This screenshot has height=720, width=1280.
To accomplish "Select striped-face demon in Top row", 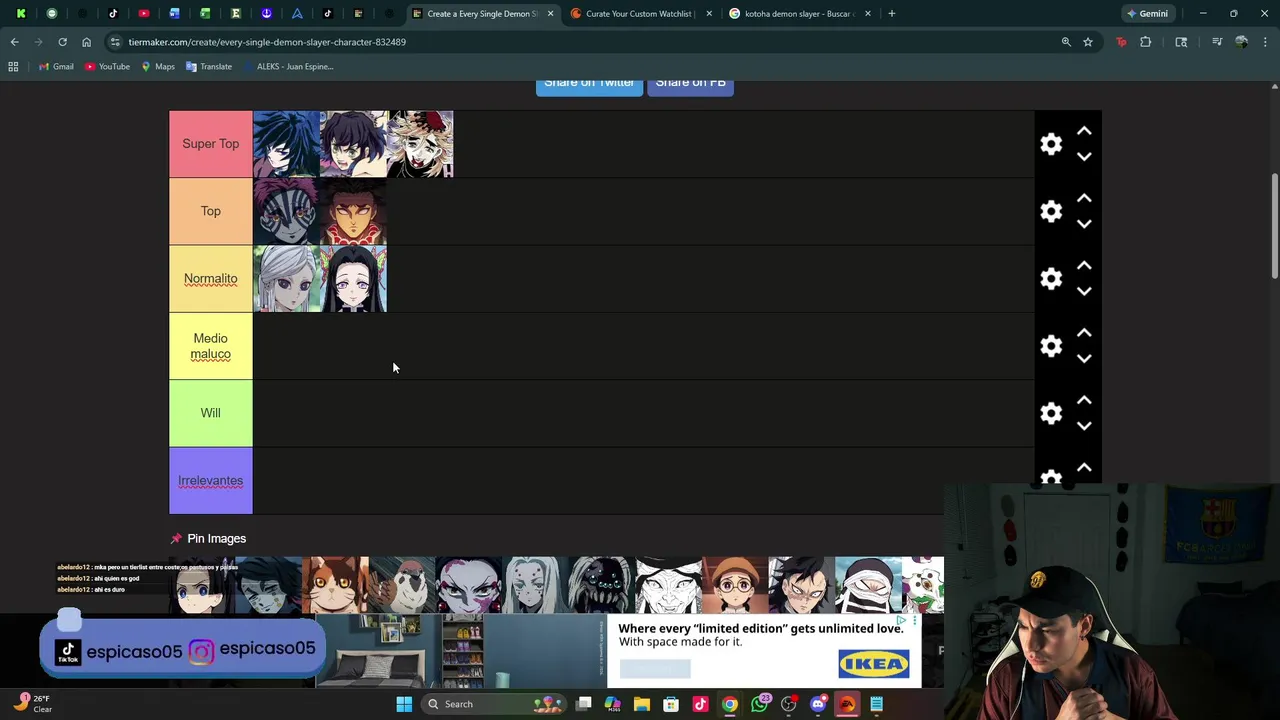I will pyautogui.click(x=286, y=211).
